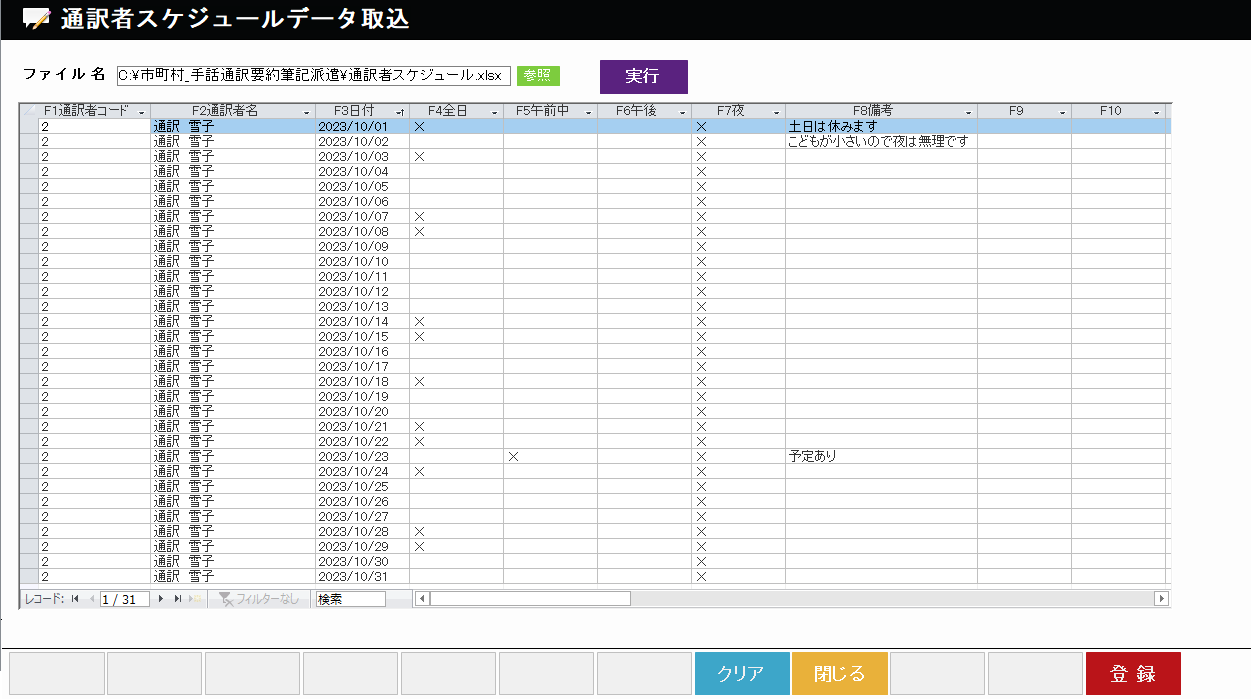
Task: Go to first record in navigator
Action: pos(75,599)
